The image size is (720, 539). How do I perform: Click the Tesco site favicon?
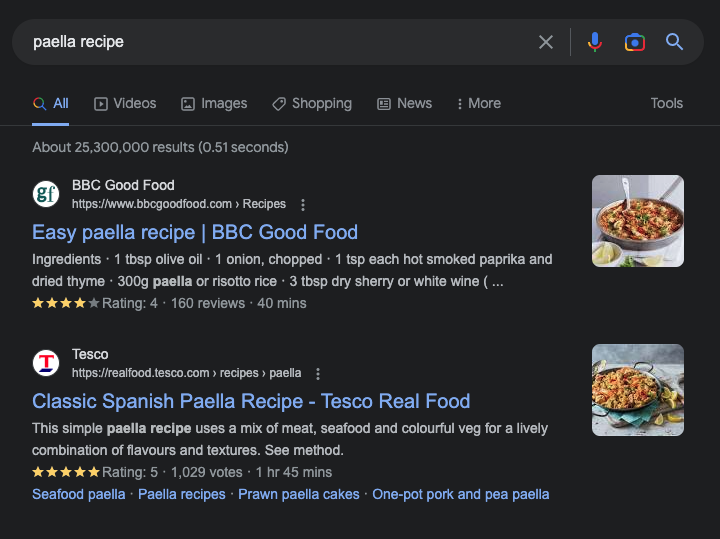tap(46, 363)
